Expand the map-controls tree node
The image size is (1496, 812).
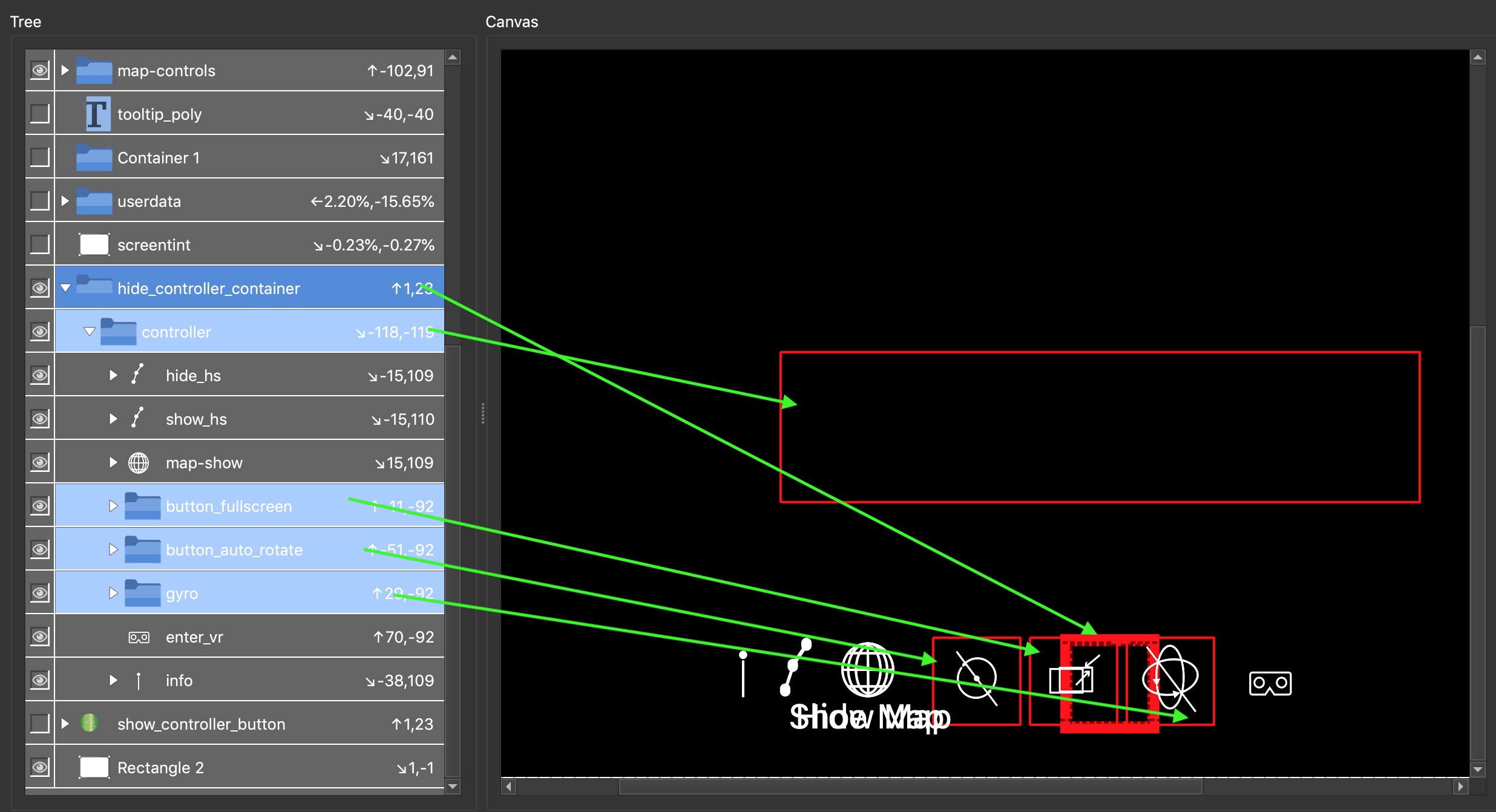(x=65, y=70)
